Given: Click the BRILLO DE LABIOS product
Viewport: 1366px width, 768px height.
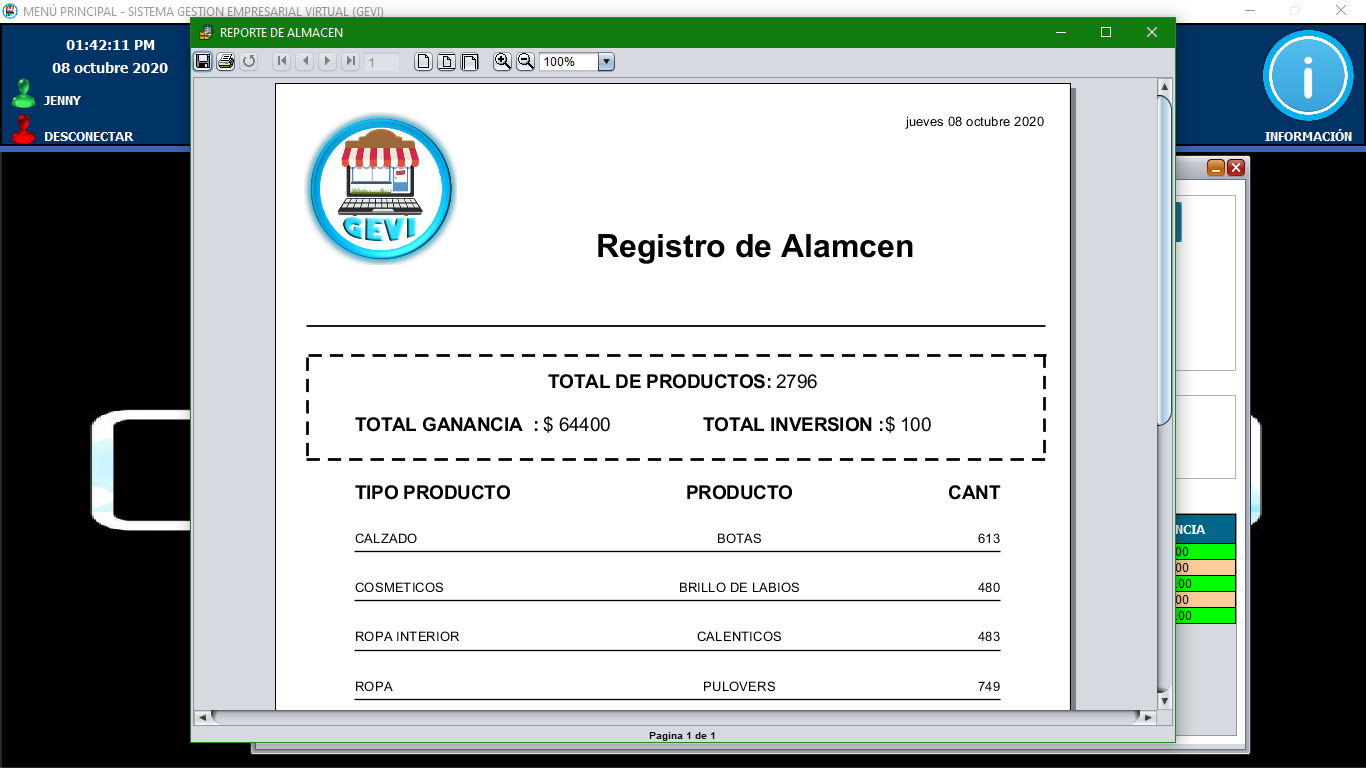Looking at the screenshot, I should [739, 588].
